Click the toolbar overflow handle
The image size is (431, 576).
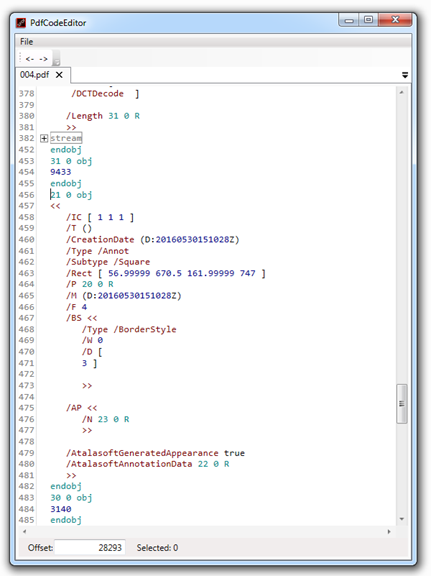[56, 59]
